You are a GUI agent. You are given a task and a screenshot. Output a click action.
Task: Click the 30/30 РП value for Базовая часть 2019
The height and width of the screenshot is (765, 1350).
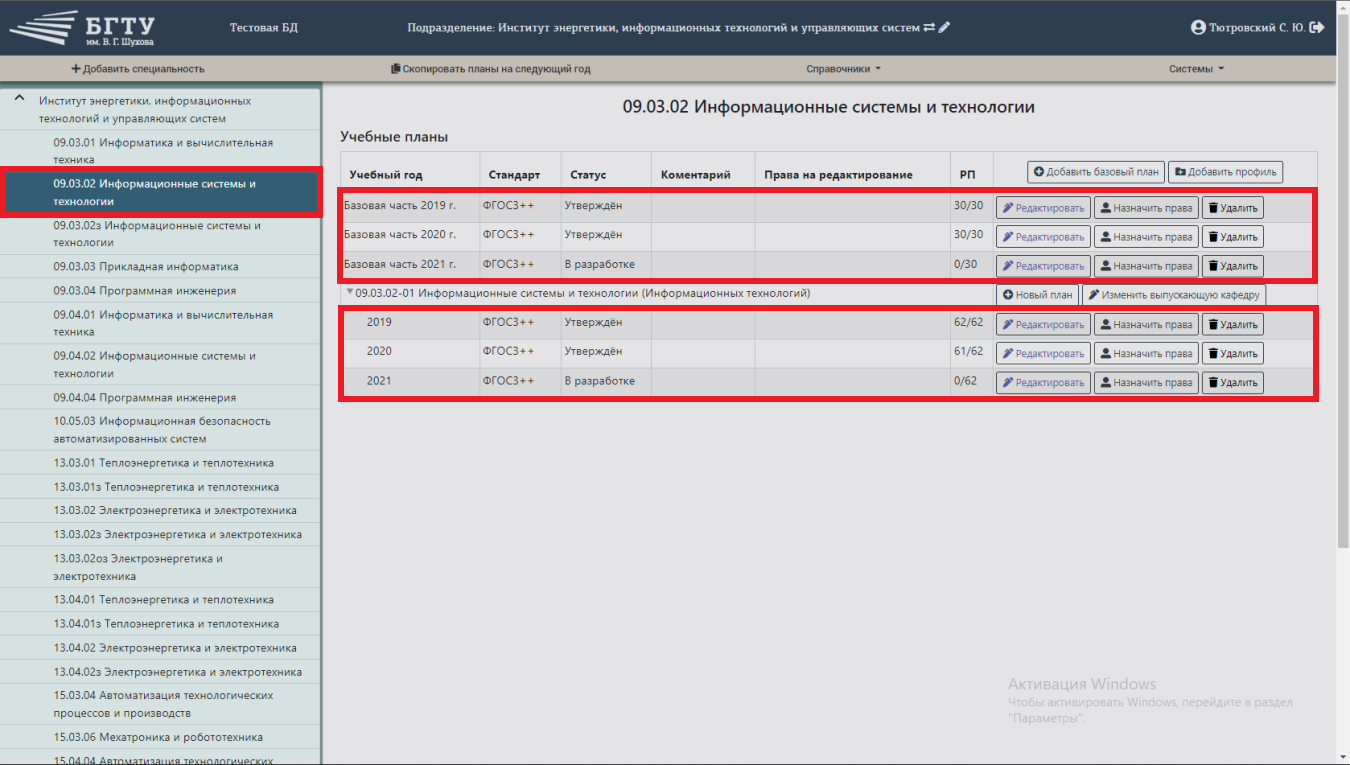tap(968, 205)
